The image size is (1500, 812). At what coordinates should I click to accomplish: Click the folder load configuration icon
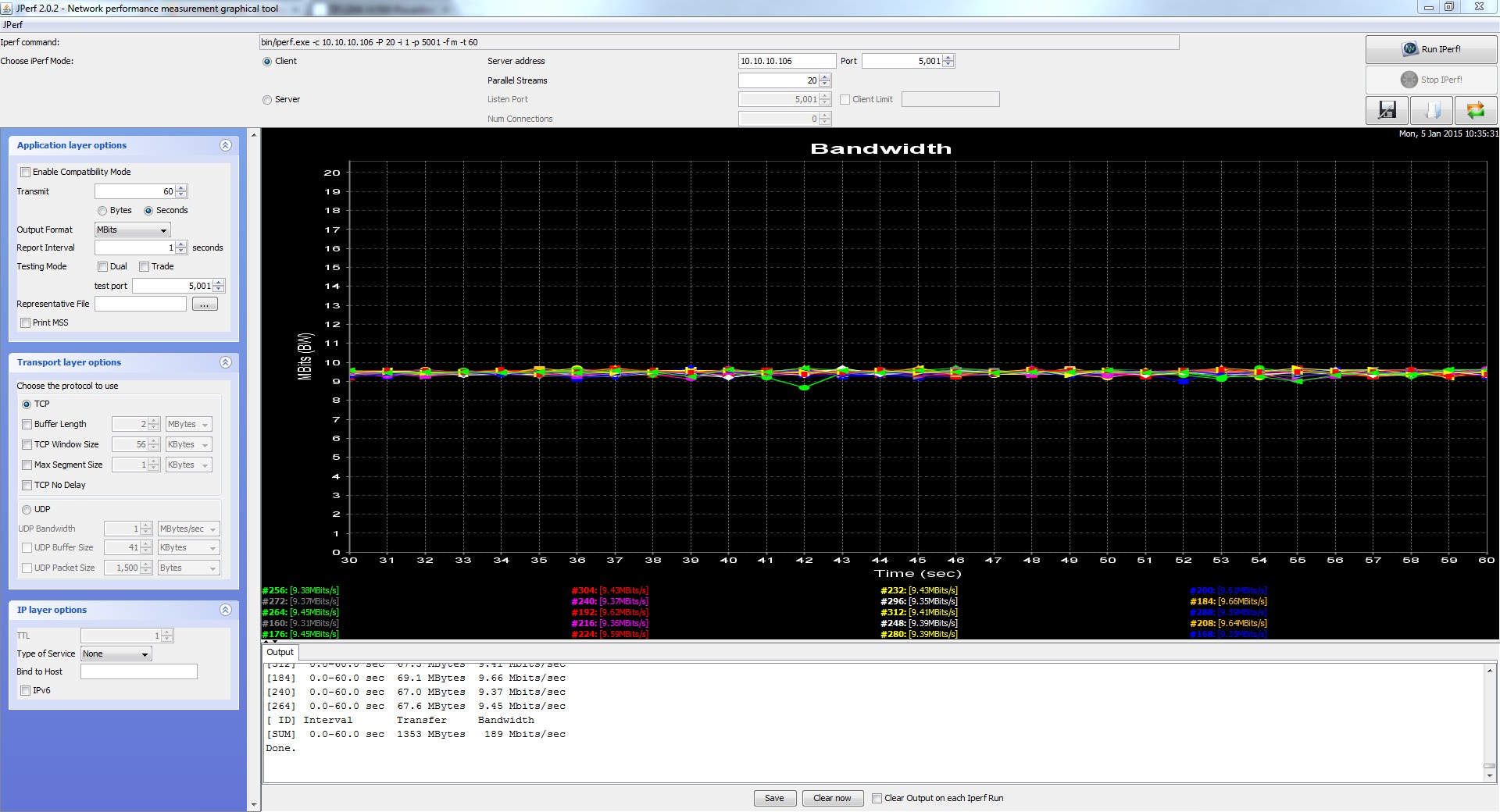[x=1431, y=110]
